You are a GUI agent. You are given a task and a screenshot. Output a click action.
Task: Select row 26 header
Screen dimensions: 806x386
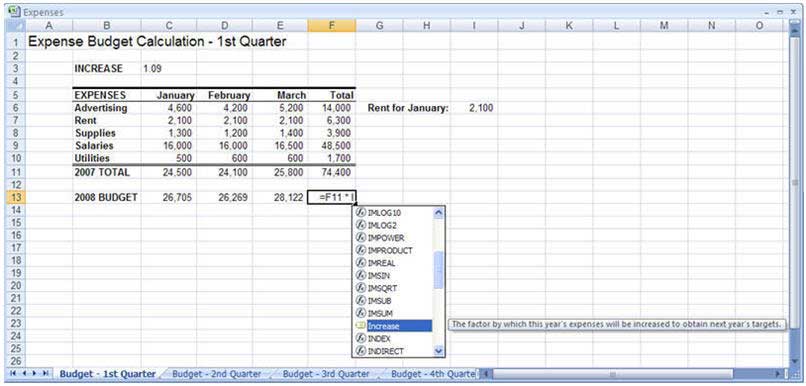pyautogui.click(x=15, y=361)
